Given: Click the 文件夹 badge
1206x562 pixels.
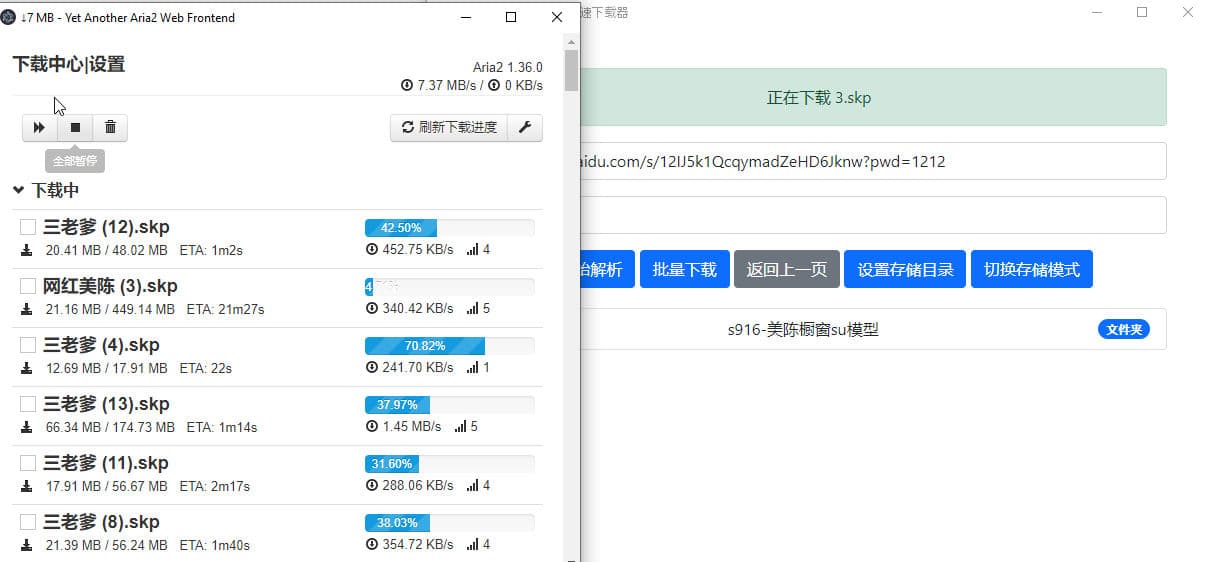Looking at the screenshot, I should (x=1124, y=329).
